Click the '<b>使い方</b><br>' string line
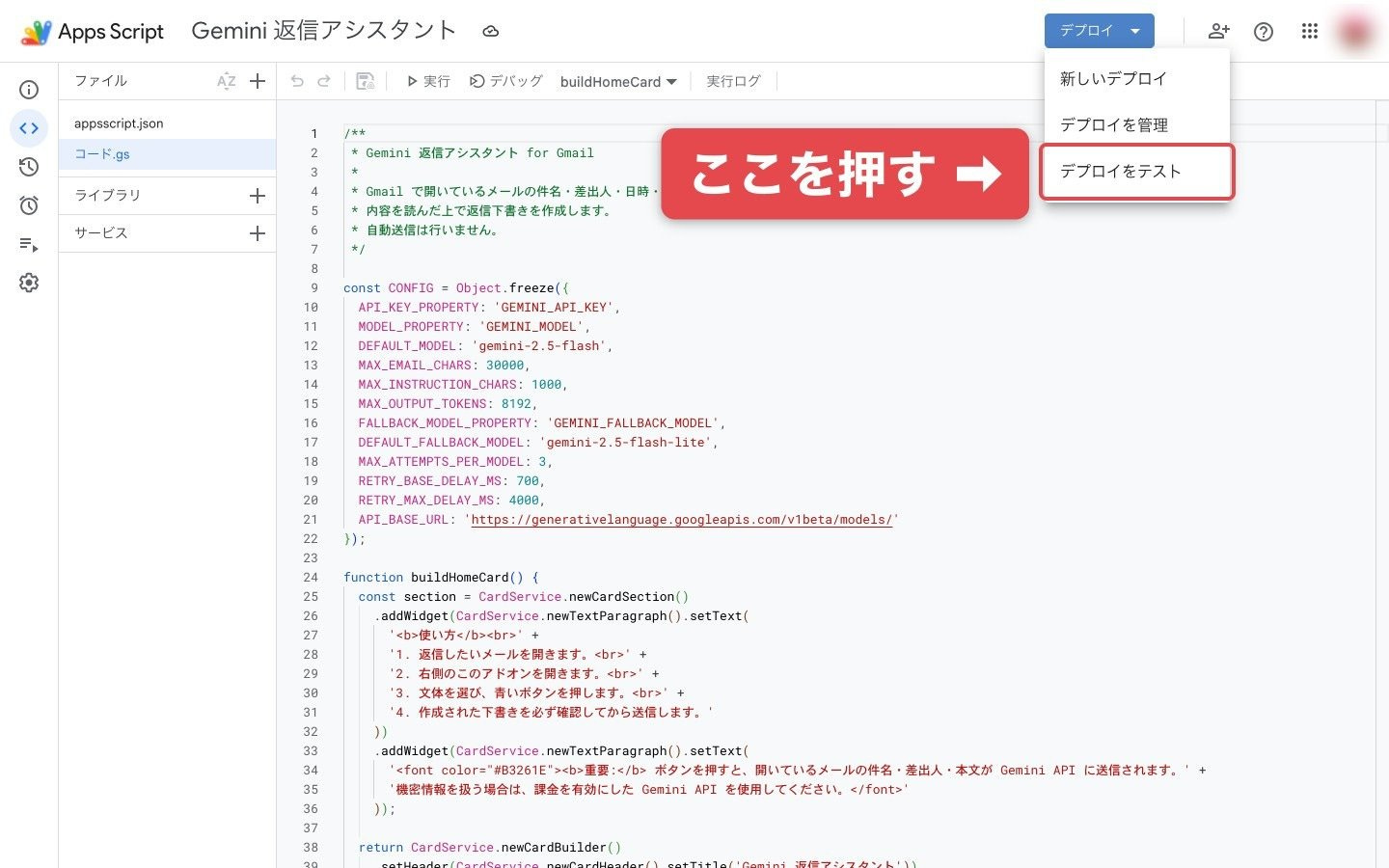Viewport: 1389px width, 868px height. pyautogui.click(x=464, y=636)
